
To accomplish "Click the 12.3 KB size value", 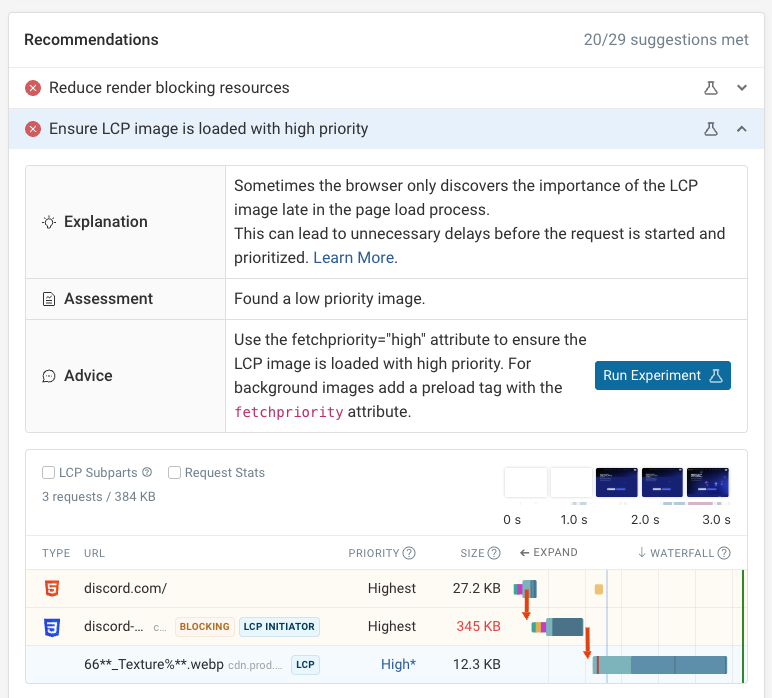I will [x=477, y=665].
